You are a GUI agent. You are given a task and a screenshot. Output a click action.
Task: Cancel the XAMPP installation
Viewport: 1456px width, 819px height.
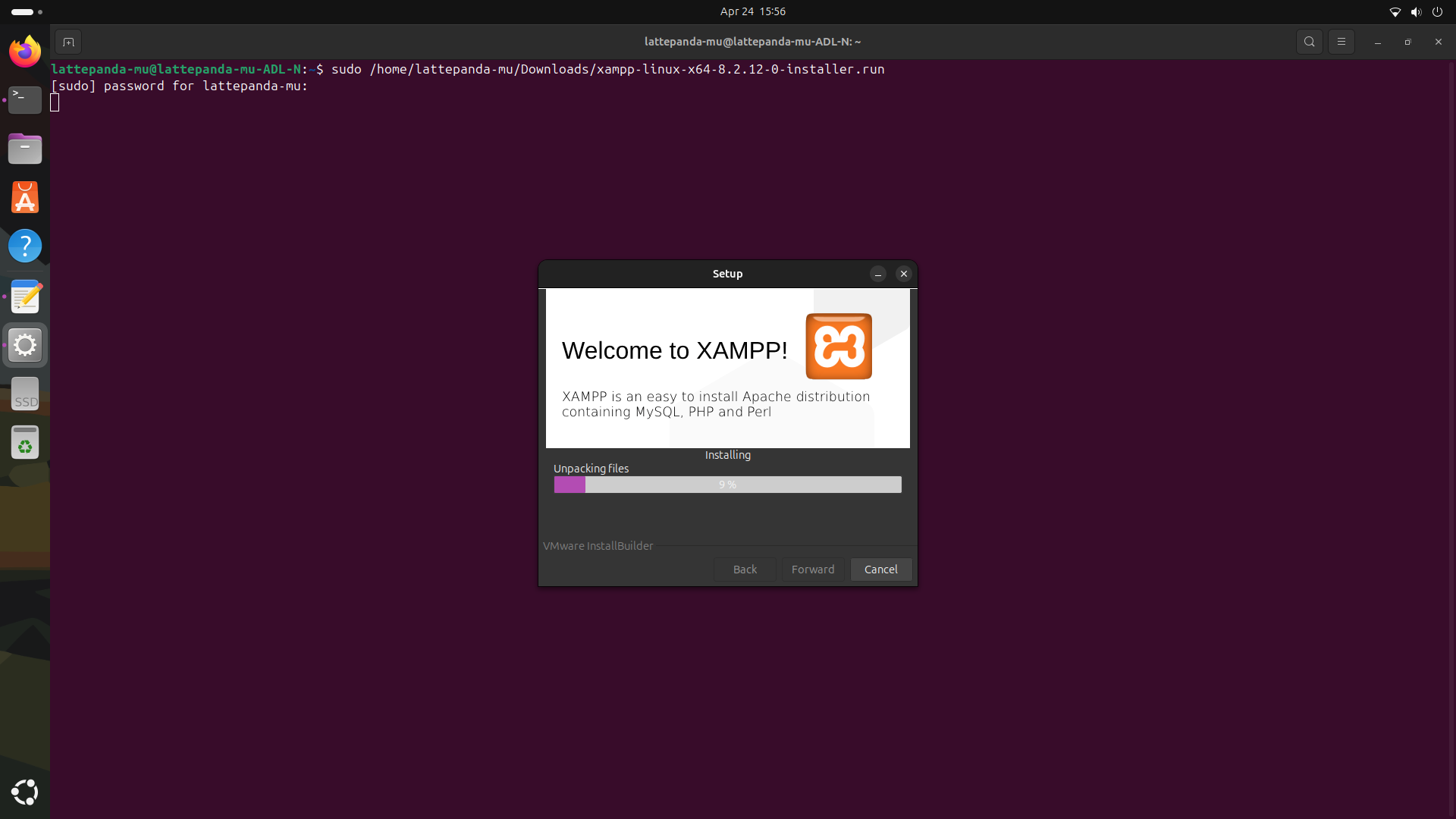coord(880,570)
